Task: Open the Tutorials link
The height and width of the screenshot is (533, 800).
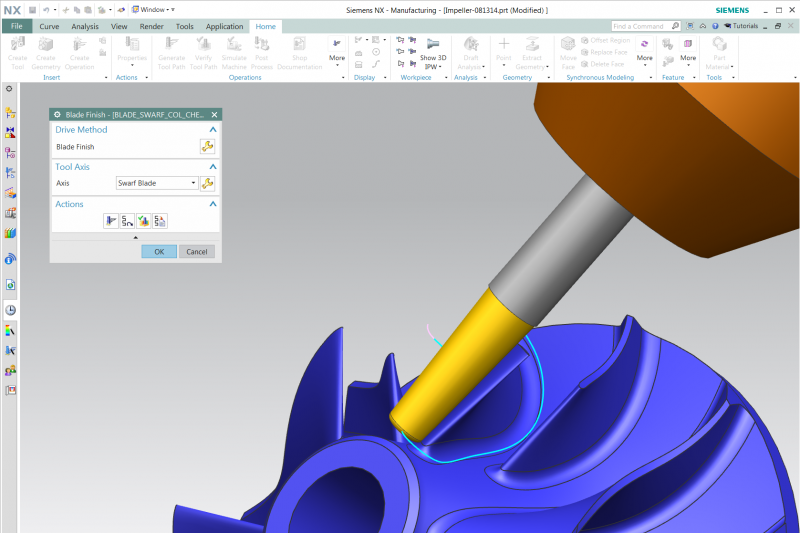Action: point(741,26)
